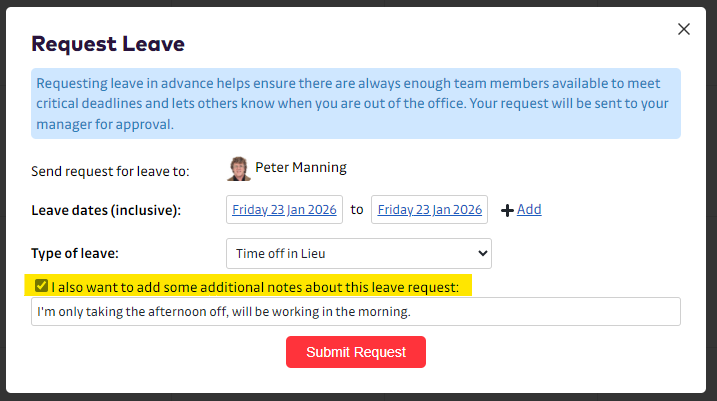Close the Request Leave dialog
The image size is (717, 401).
(x=684, y=29)
